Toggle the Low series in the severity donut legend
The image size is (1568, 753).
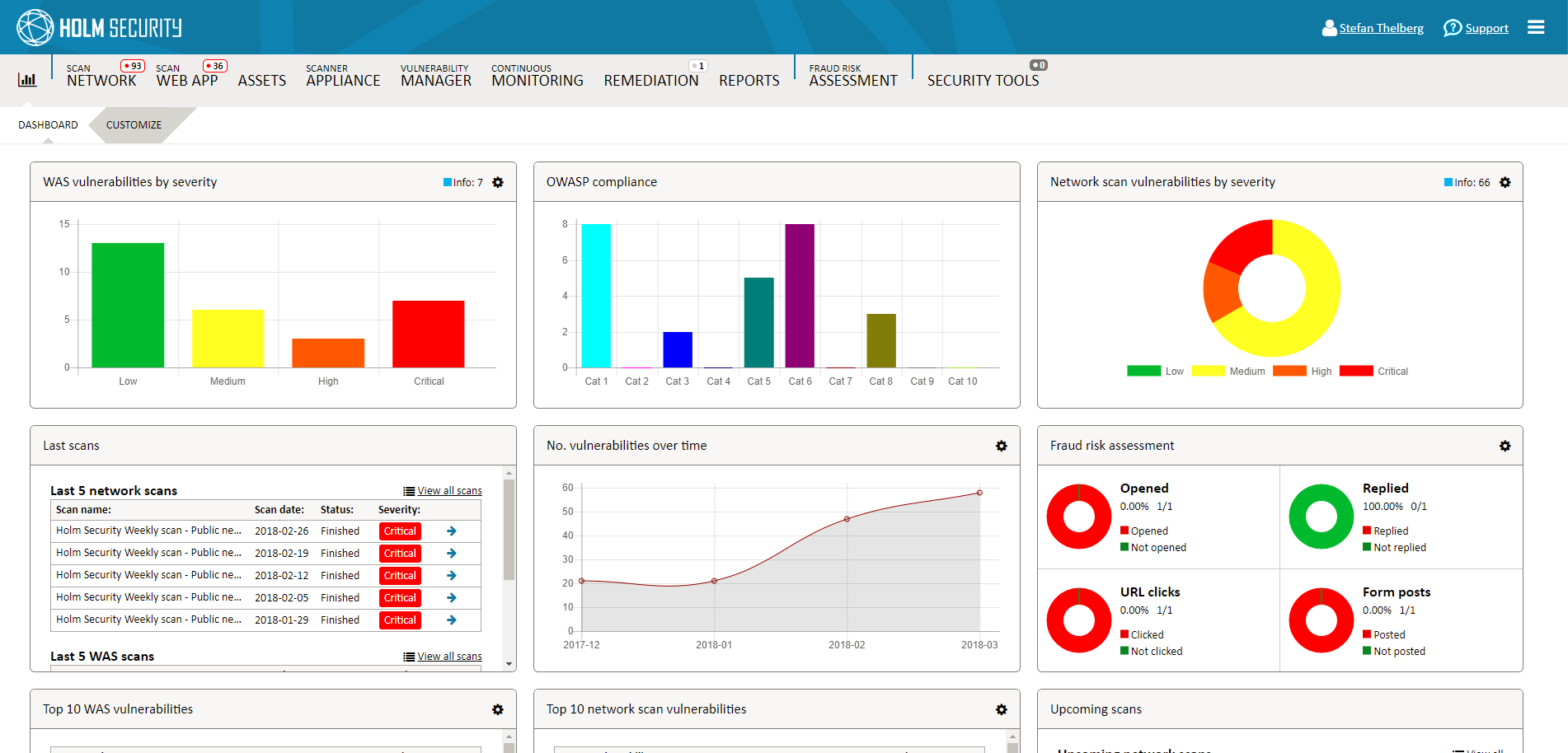(1146, 371)
